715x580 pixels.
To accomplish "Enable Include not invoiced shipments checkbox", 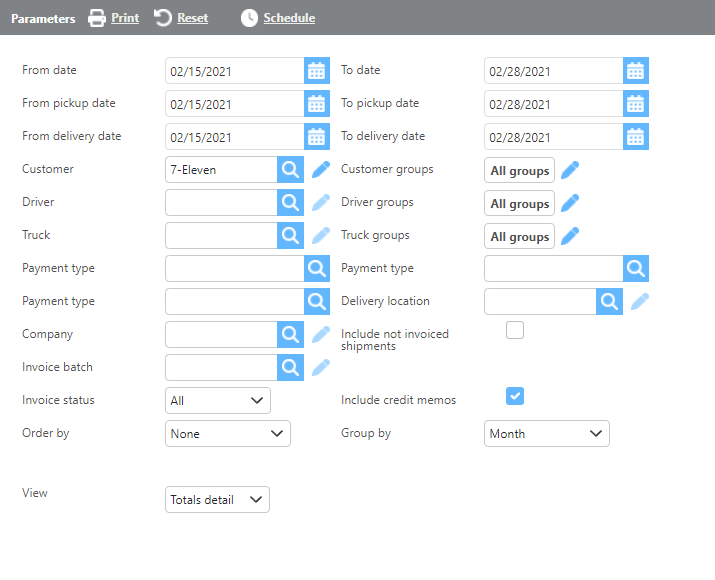I will 515,331.
